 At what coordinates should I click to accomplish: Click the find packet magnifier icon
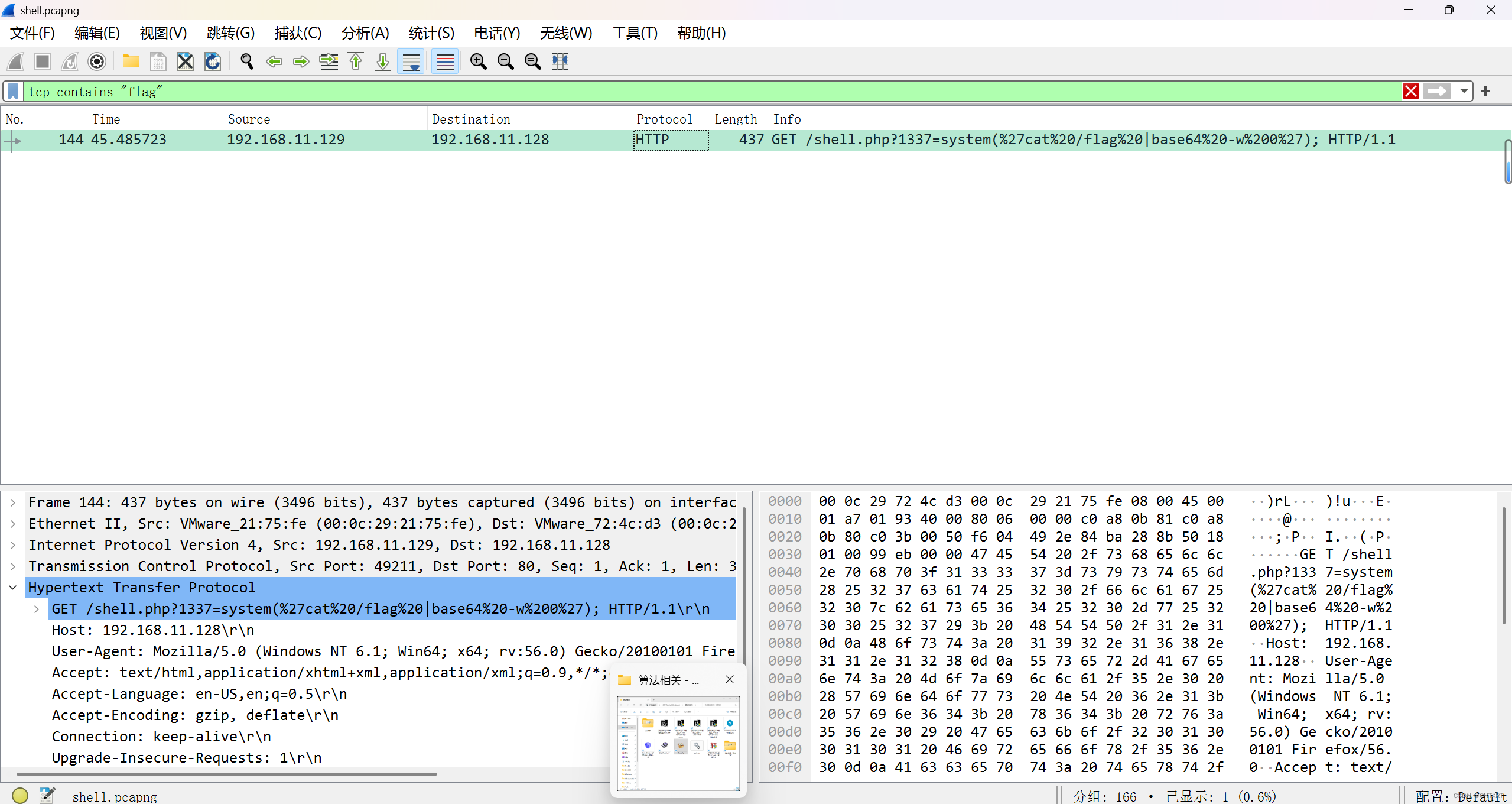coord(246,61)
